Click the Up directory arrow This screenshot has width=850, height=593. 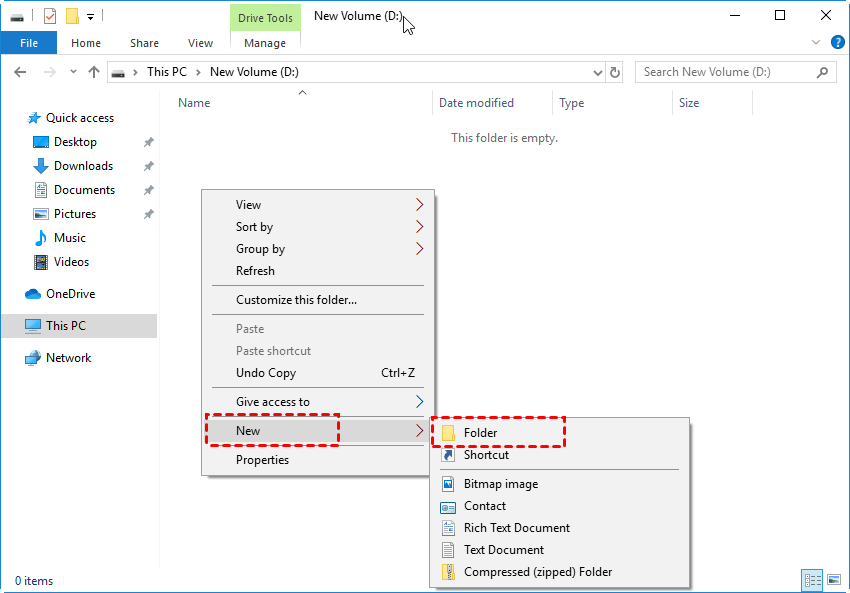click(x=94, y=72)
